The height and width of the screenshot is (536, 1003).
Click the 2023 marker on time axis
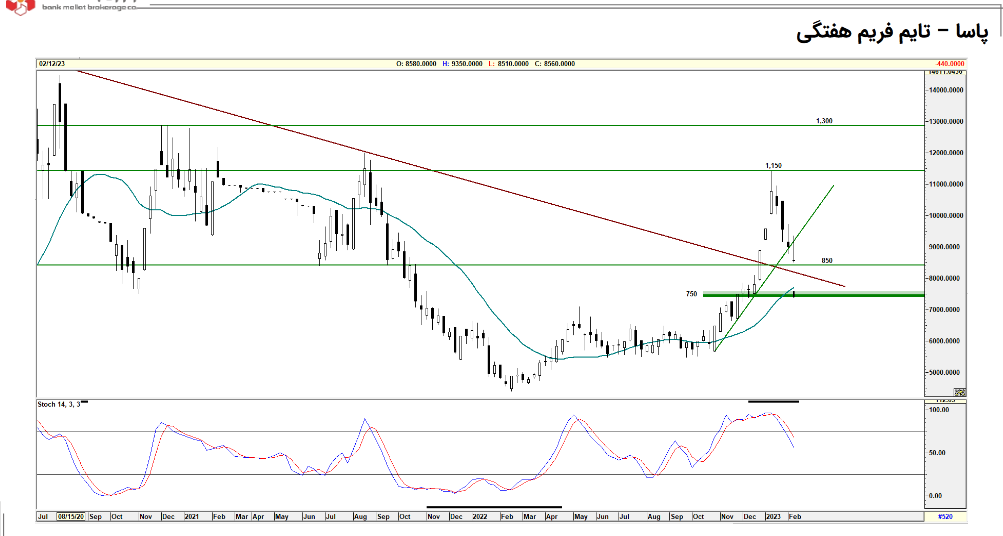[x=772, y=515]
